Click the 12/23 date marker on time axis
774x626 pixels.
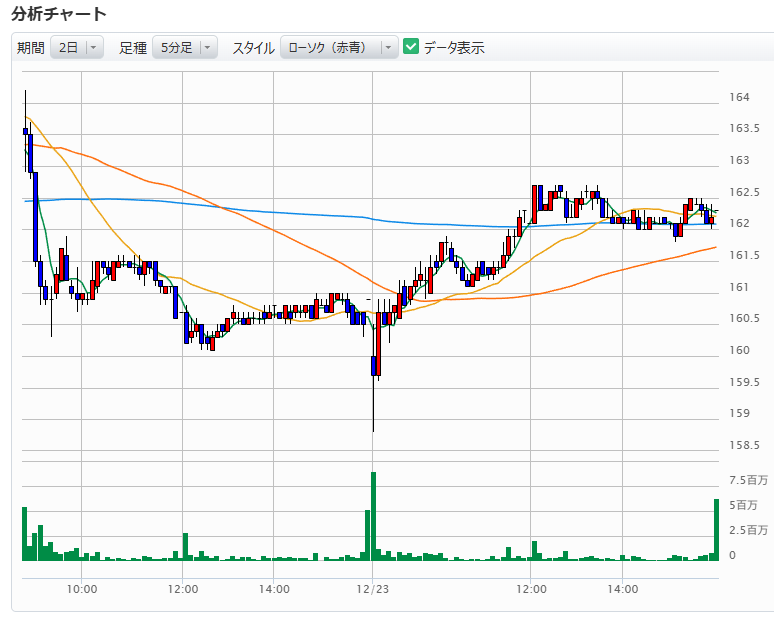point(372,589)
